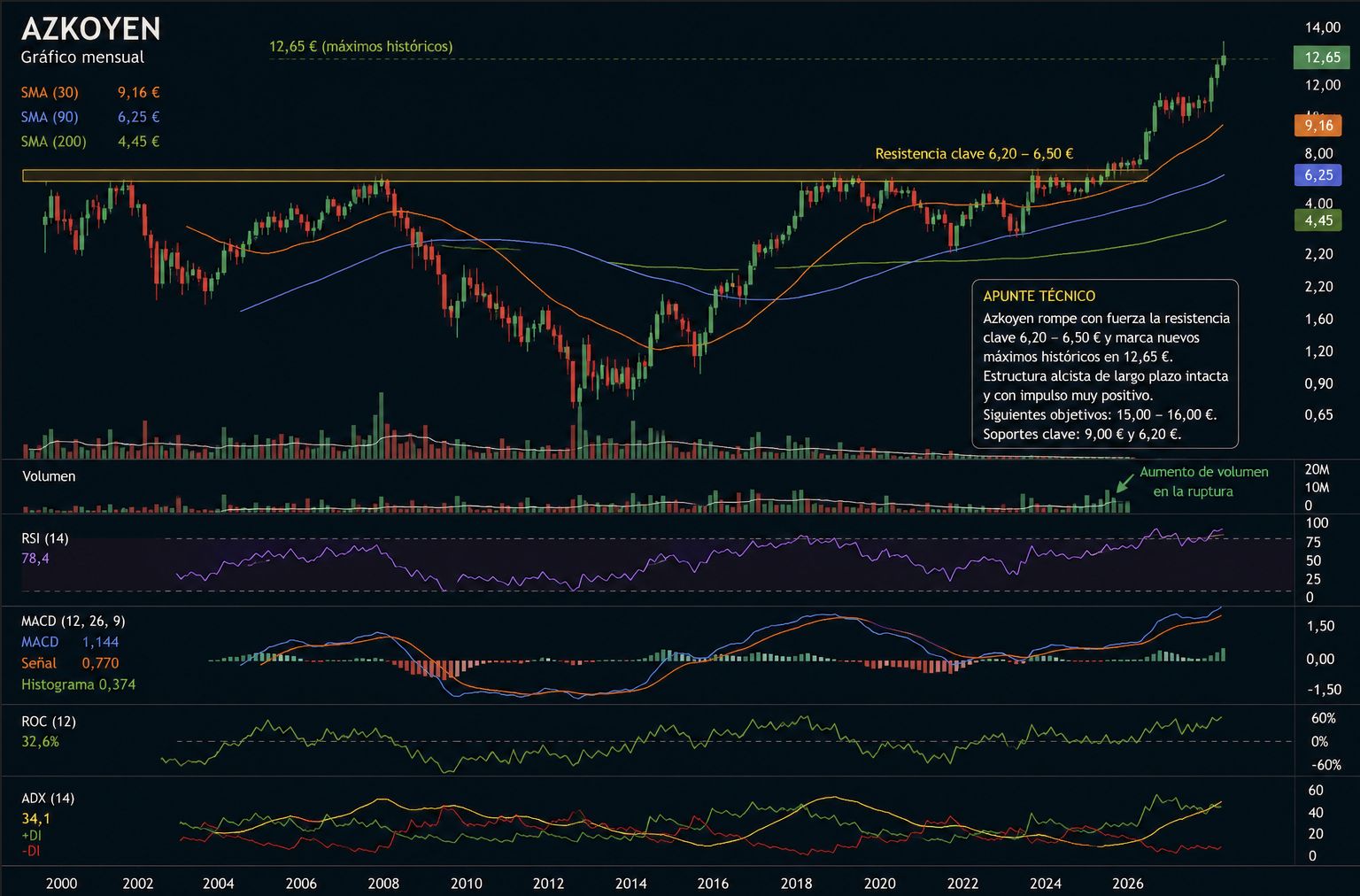The image size is (1360, 896).
Task: Click the 75 label on RSI axis
Action: 1314,543
